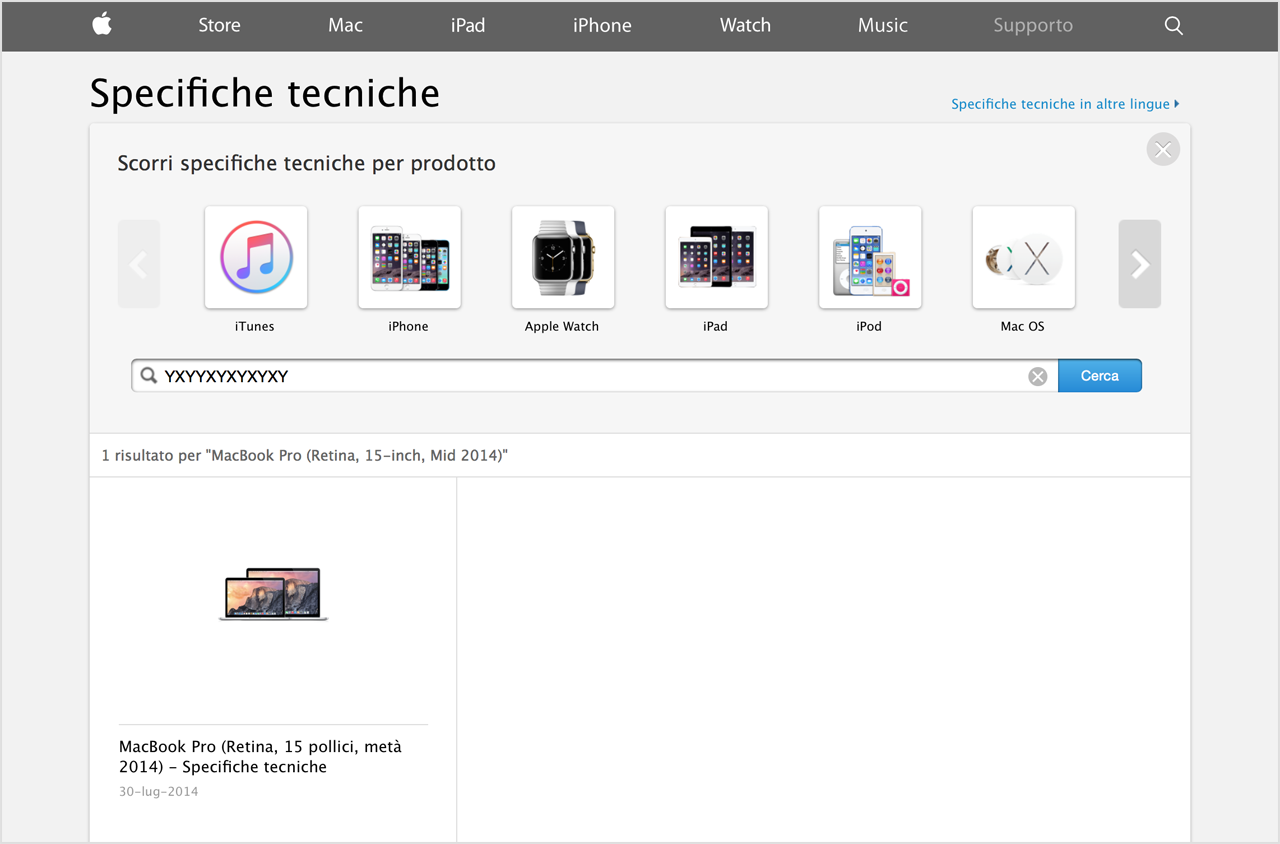Click the Apple Watch label text
The height and width of the screenshot is (844, 1280).
tap(562, 326)
